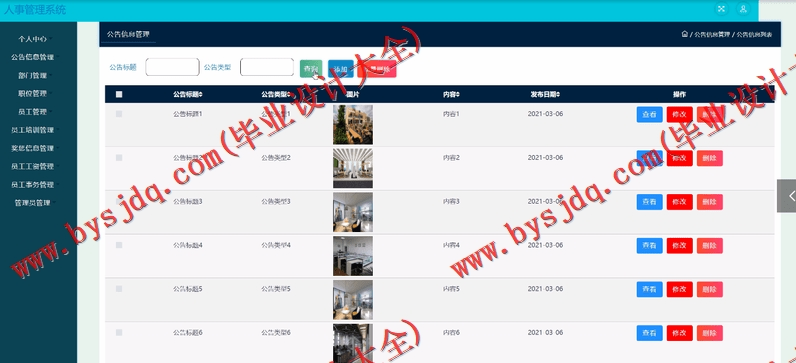Screen dimensions: 796x363
Task: Click the 人事管理系统 title in header
Action: tap(35, 10)
